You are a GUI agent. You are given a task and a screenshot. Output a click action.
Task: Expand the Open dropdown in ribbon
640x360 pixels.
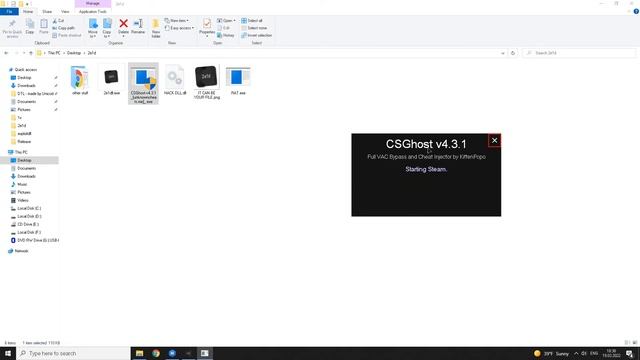click(x=226, y=20)
